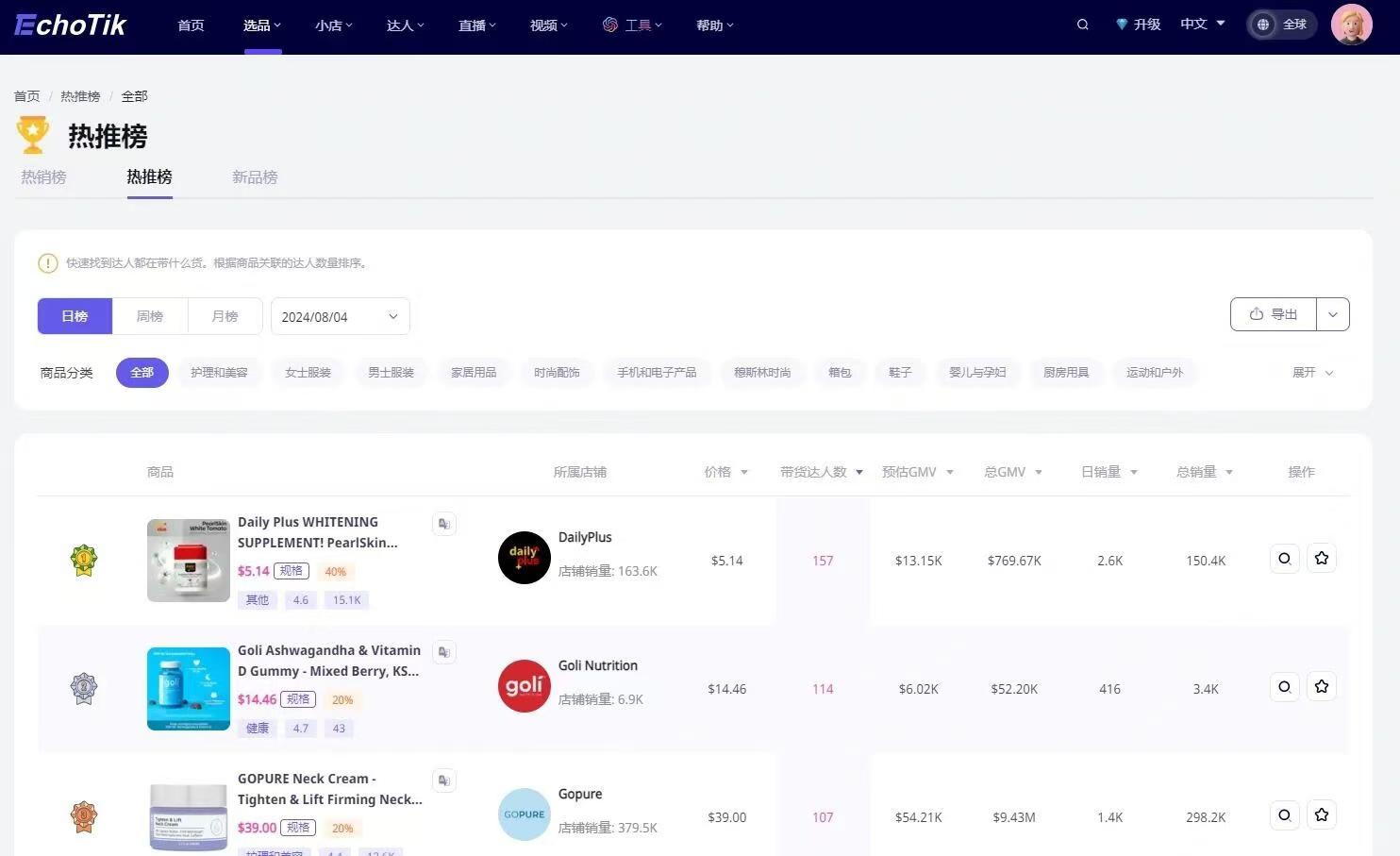Open the 小店 navigation menu
Viewport: 1400px width, 856px height.
tap(334, 25)
